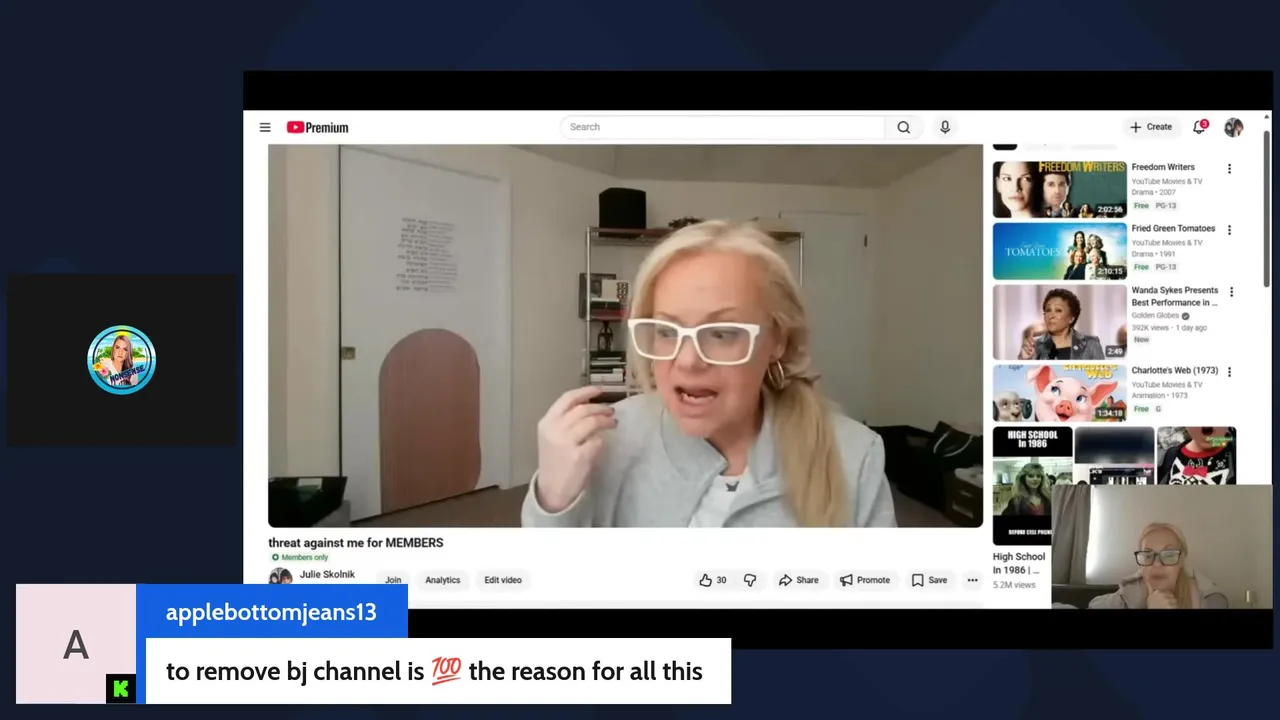The image size is (1280, 720).
Task: Click the 'Members only' badge
Action: tap(300, 557)
